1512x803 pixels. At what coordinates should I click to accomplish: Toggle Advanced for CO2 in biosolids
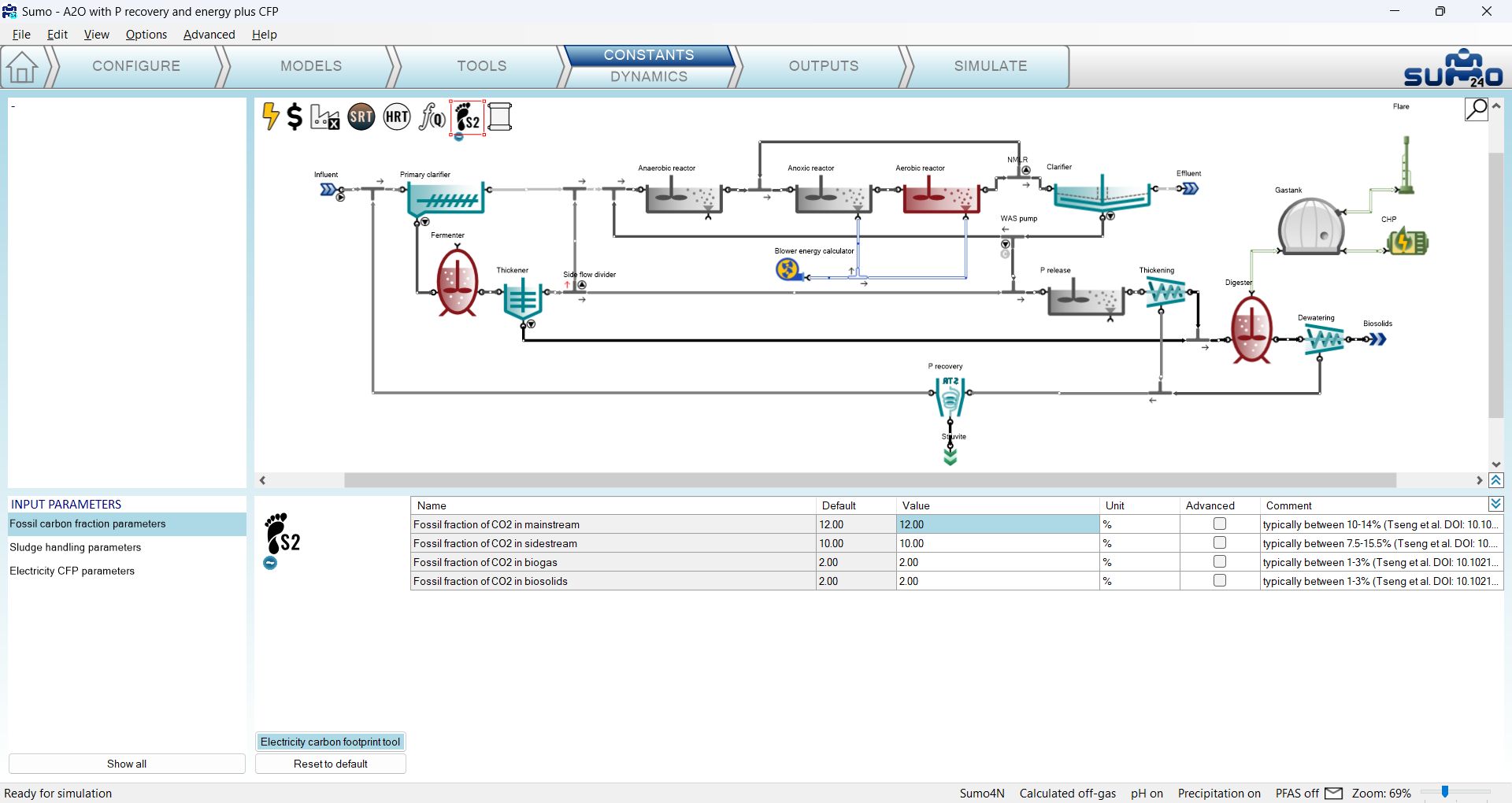point(1220,581)
